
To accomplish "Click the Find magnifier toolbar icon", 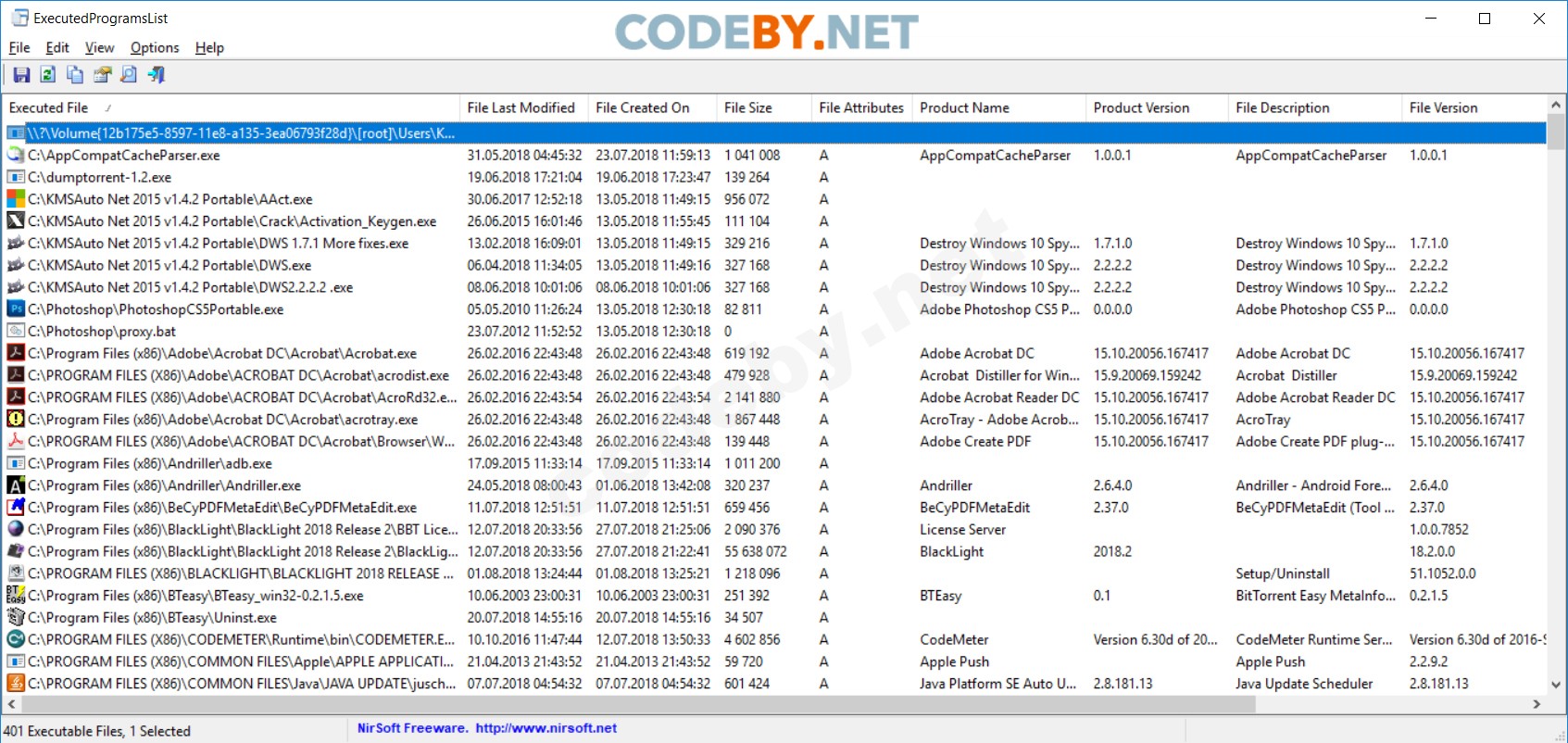I will click(129, 75).
